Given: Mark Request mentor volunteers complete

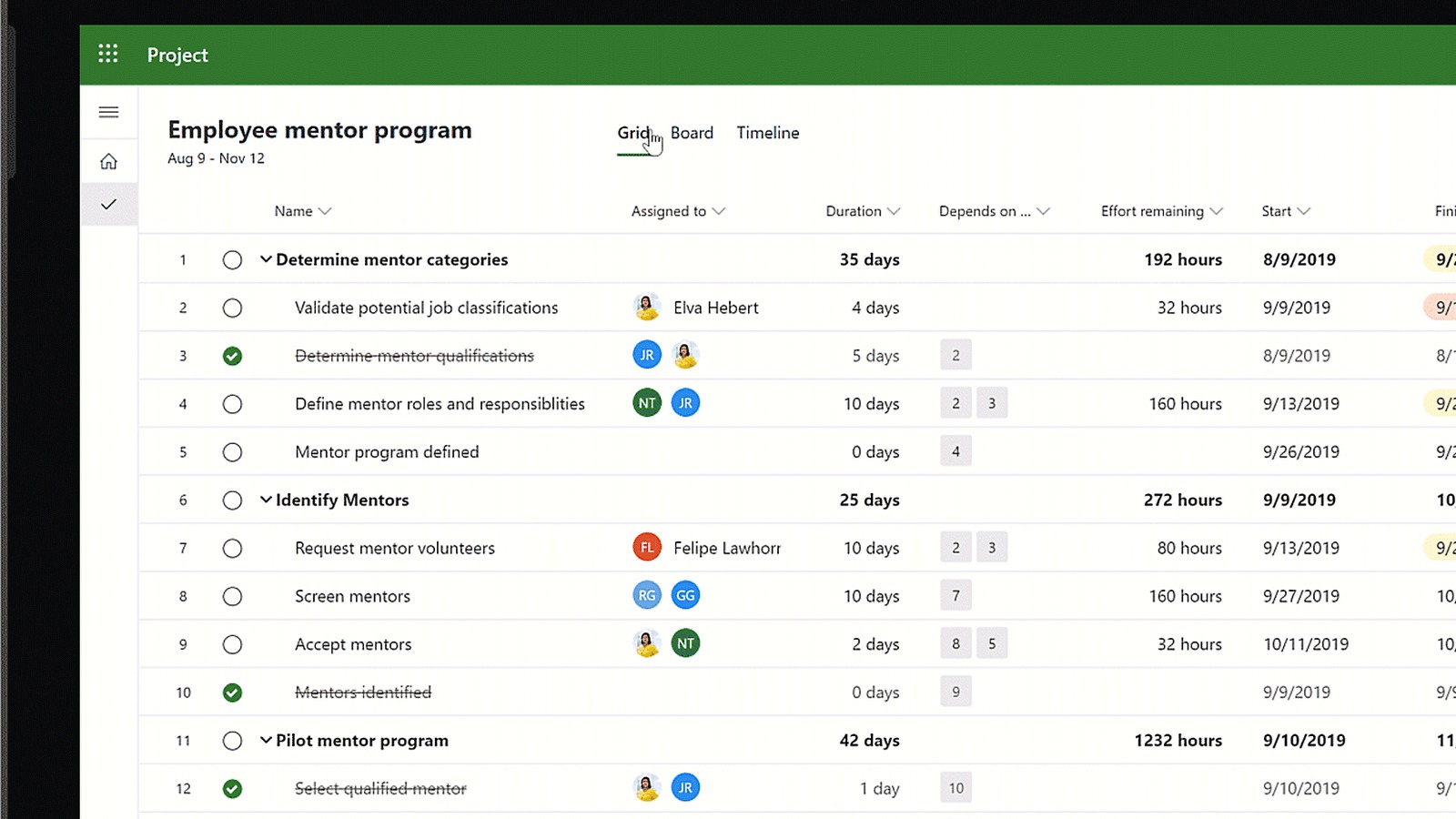Looking at the screenshot, I should tap(232, 548).
